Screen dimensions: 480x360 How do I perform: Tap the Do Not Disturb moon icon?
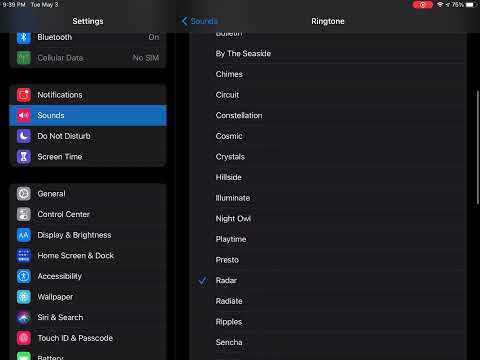tap(24, 136)
